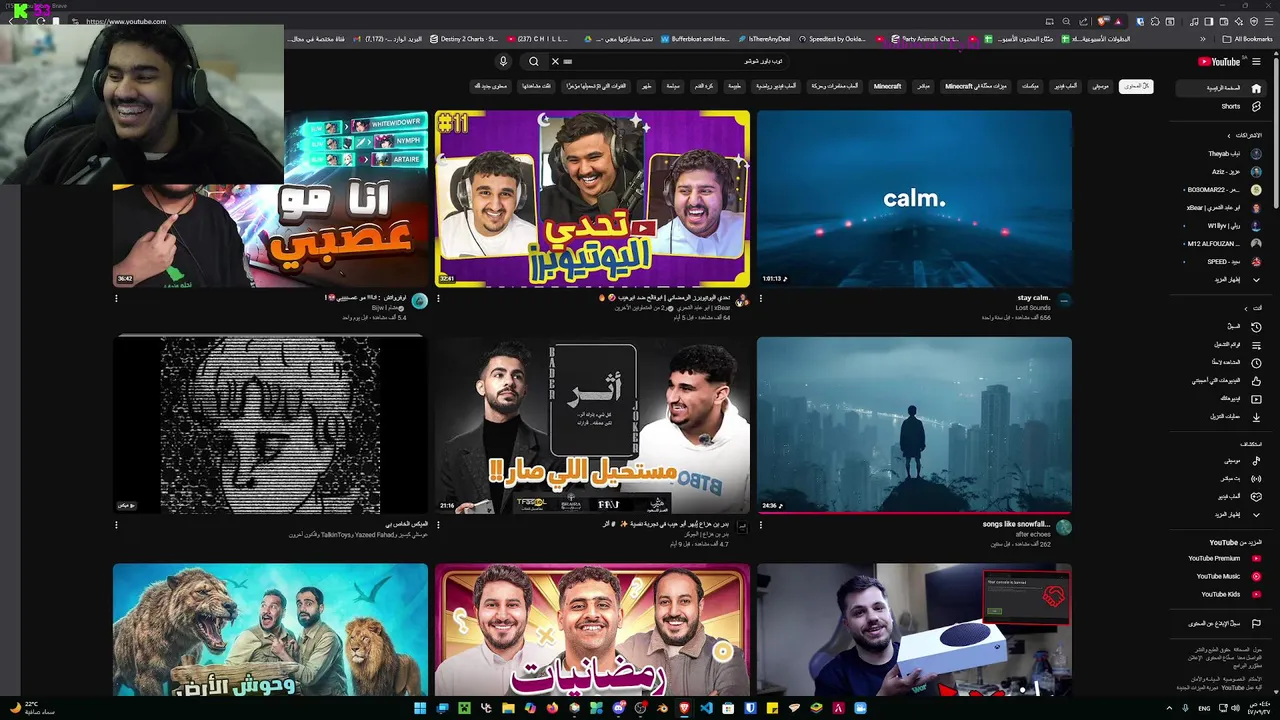
Task: Clear the search box with X
Action: point(555,61)
